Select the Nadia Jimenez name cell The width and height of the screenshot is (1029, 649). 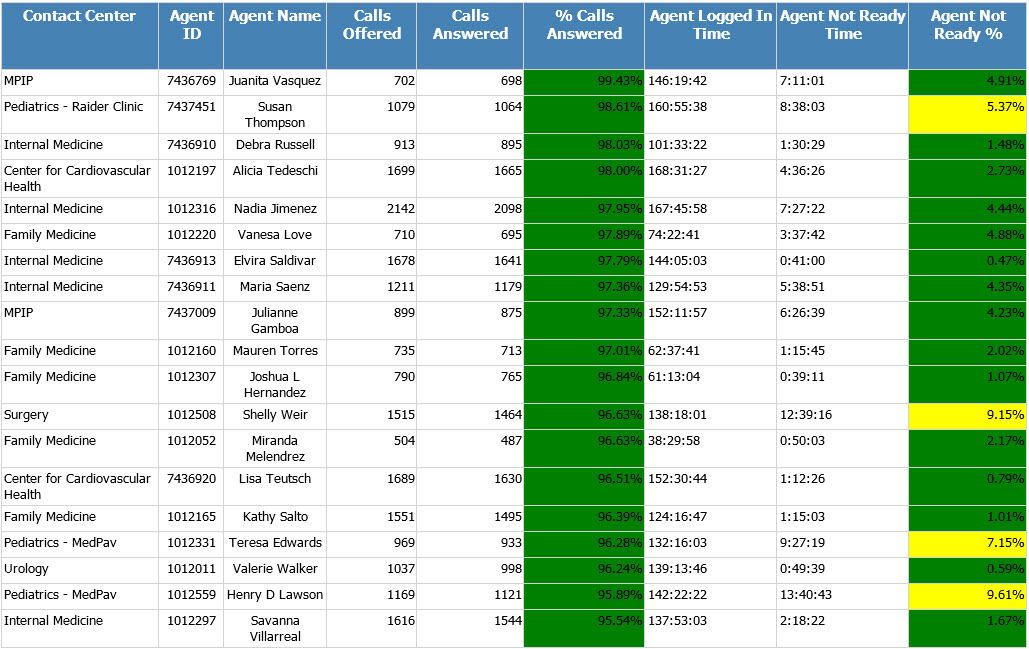(275, 209)
